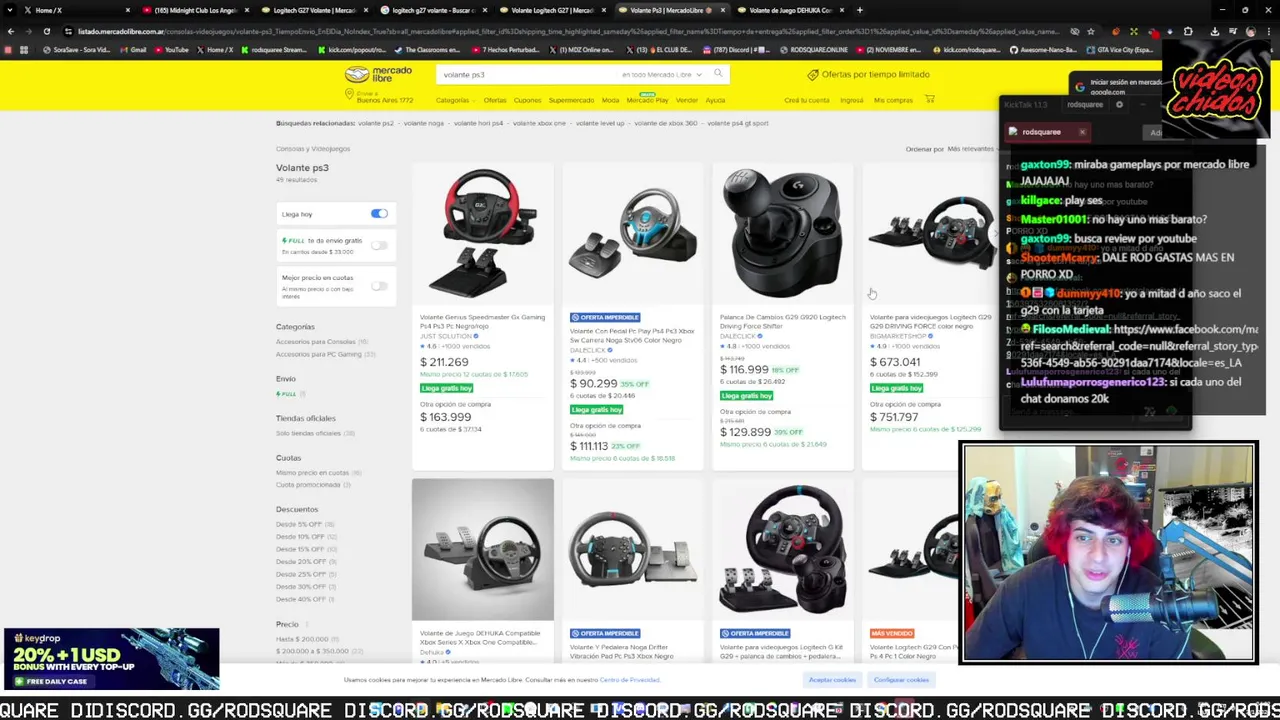Click the Keydrop 20% +1USD bonus ad

coord(110,659)
